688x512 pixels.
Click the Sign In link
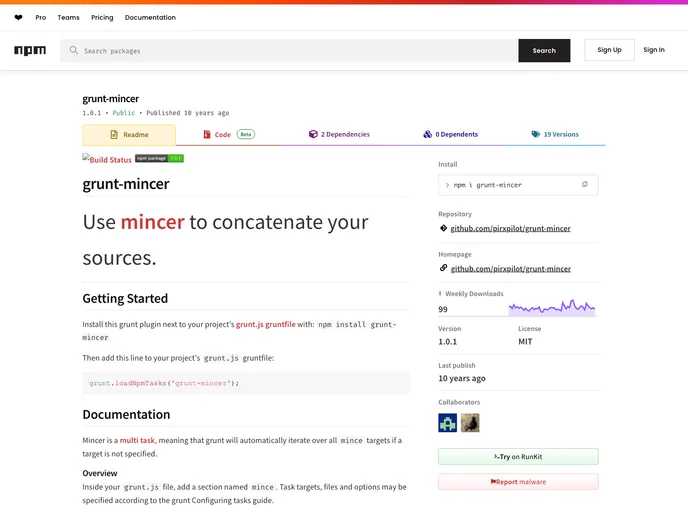point(654,50)
